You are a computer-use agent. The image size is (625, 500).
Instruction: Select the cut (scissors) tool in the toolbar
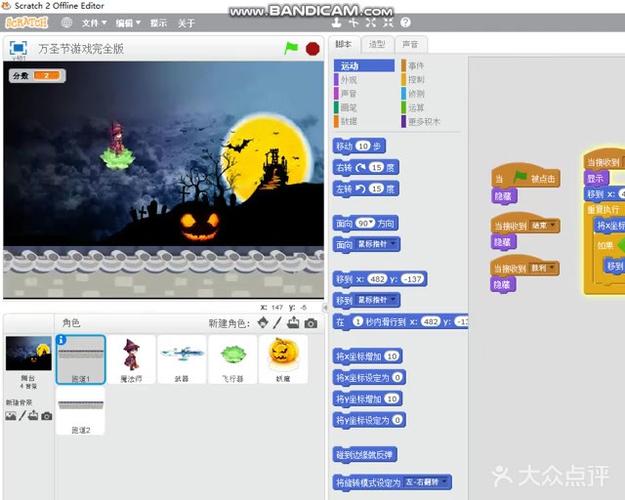click(x=354, y=22)
